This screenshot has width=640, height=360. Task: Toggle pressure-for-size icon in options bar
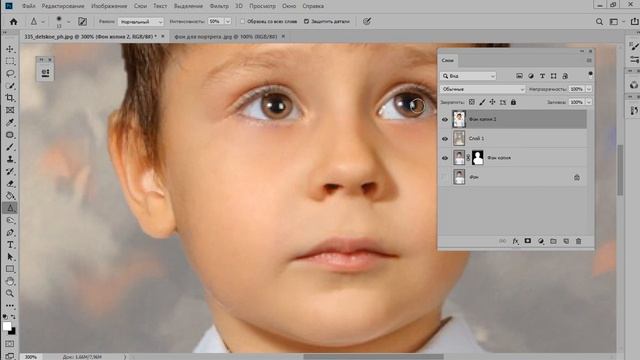pos(367,22)
